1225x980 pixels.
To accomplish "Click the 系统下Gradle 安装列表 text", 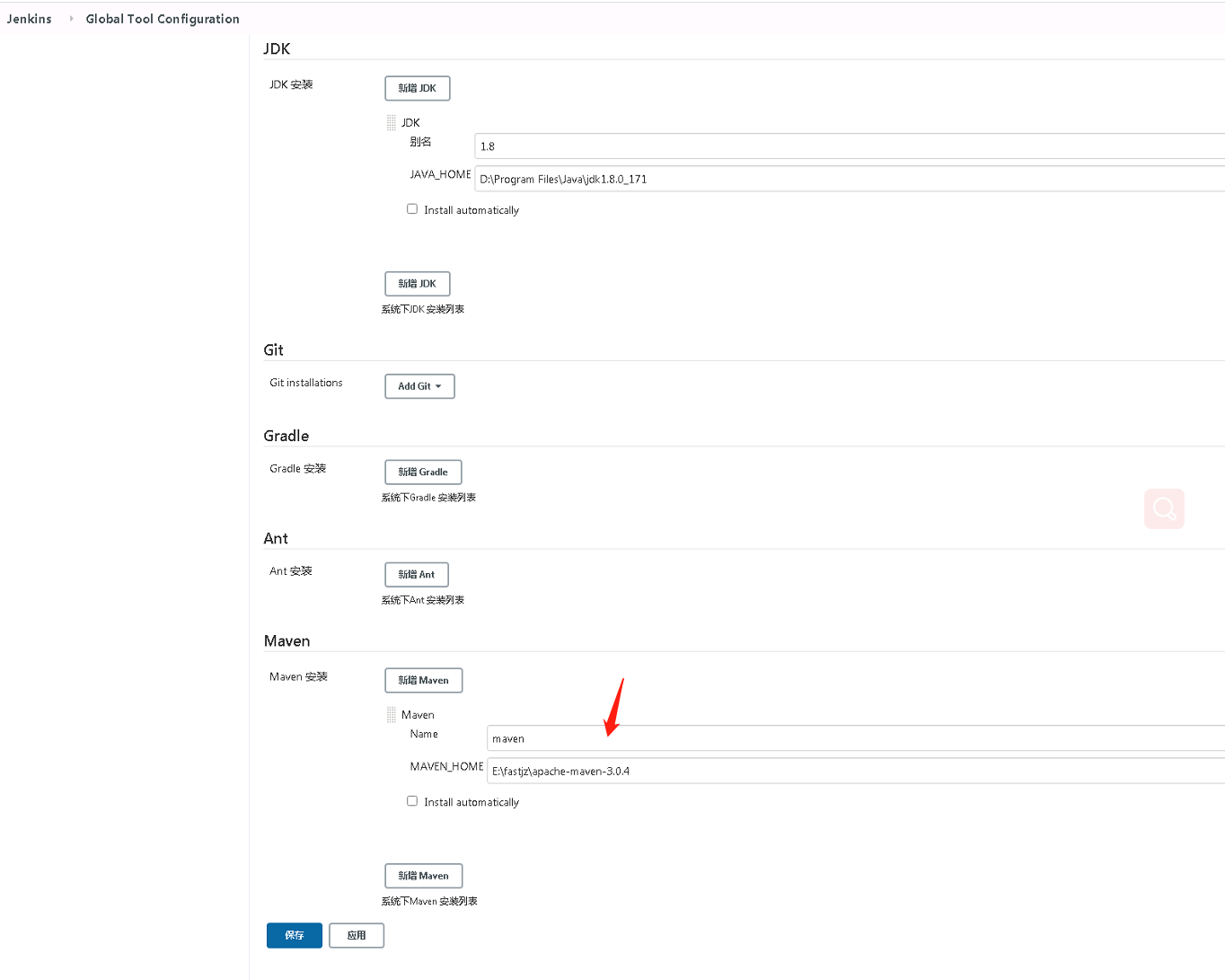I will [x=429, y=498].
